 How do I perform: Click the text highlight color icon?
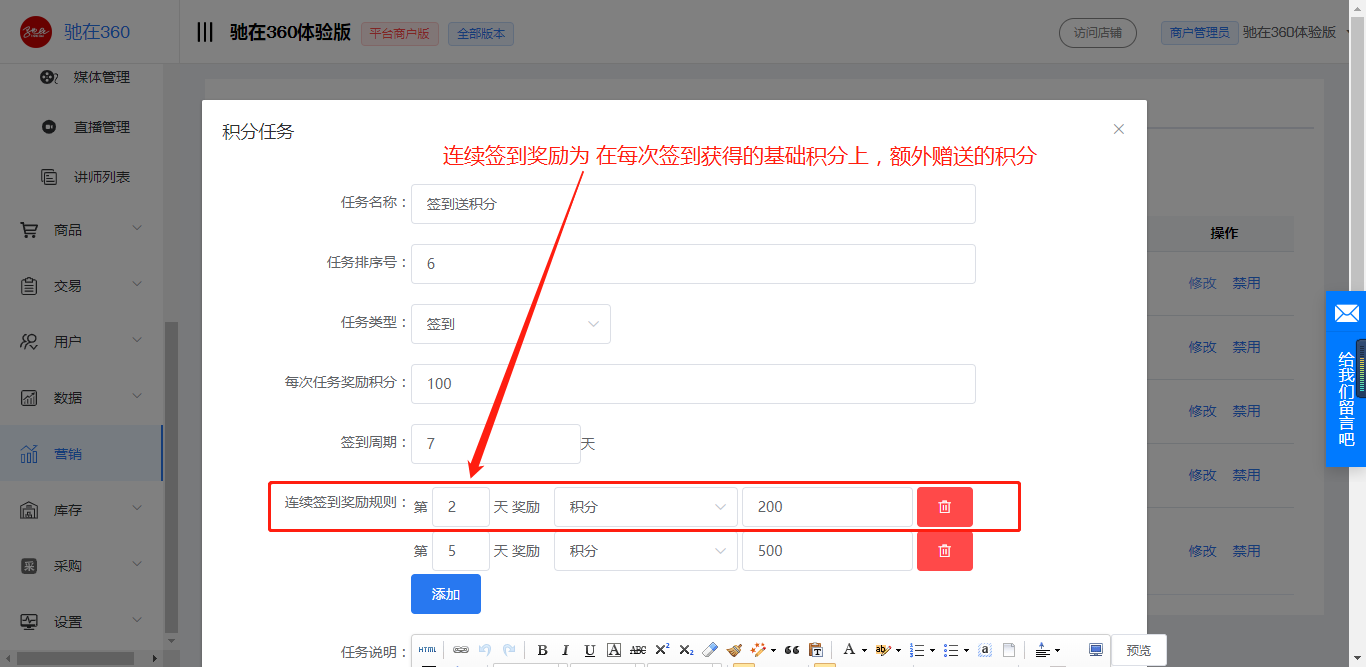883,650
